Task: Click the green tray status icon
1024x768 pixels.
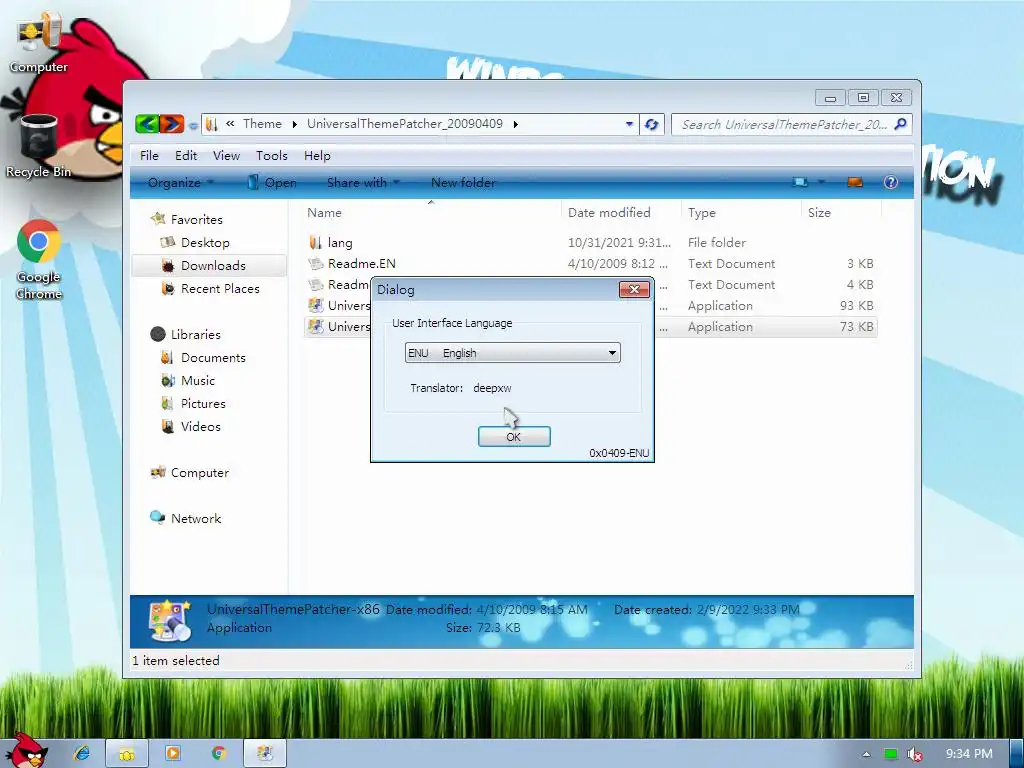Action: tap(891, 754)
